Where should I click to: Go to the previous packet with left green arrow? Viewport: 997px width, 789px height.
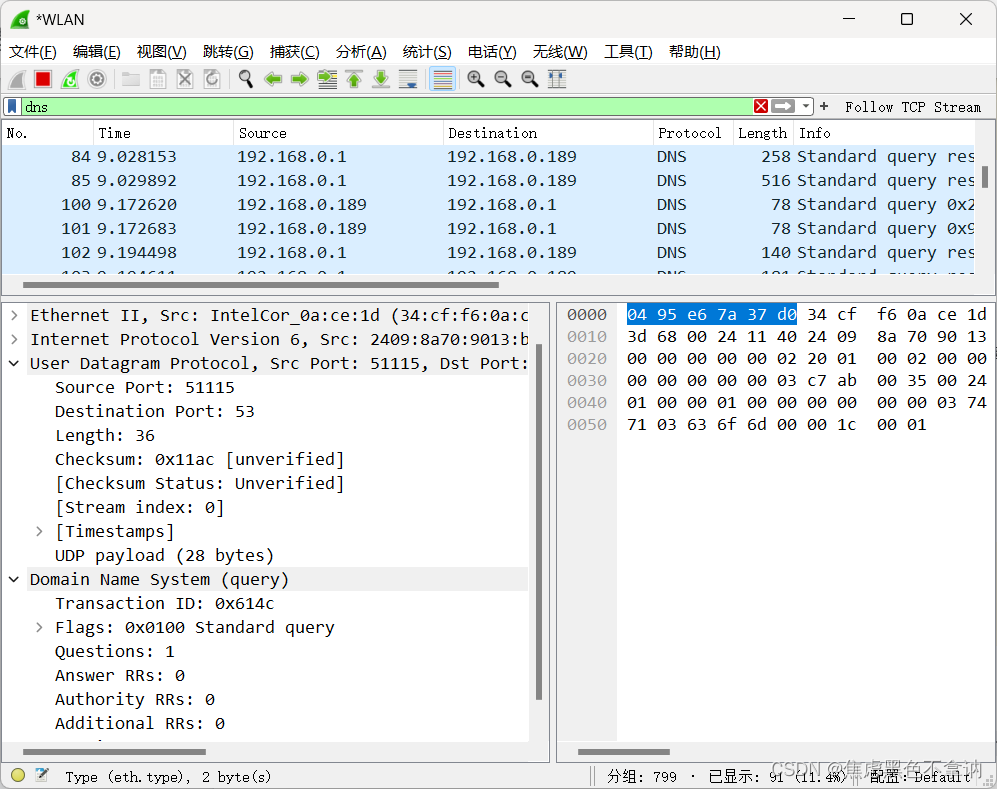click(273, 79)
